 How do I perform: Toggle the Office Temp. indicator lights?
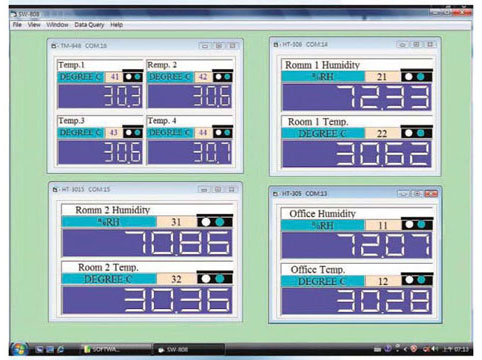[417, 281]
